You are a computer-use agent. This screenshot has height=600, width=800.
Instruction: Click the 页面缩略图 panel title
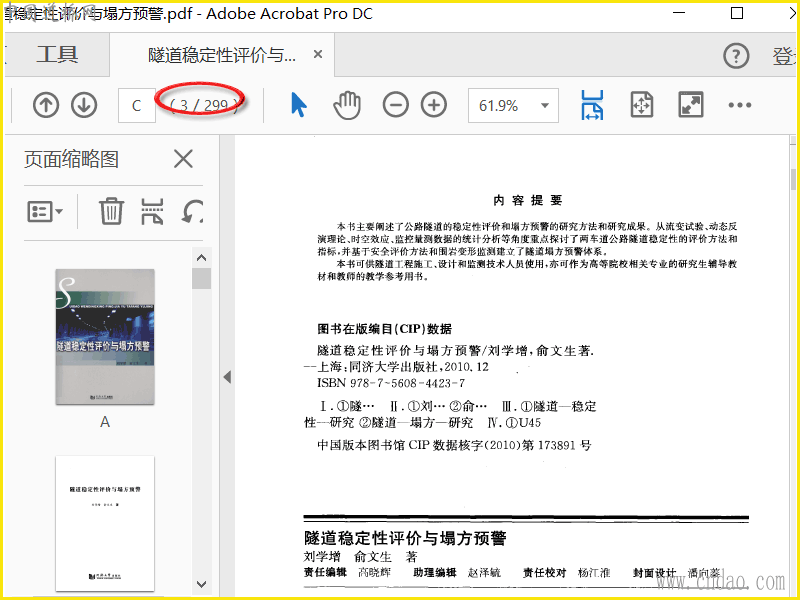tap(71, 159)
